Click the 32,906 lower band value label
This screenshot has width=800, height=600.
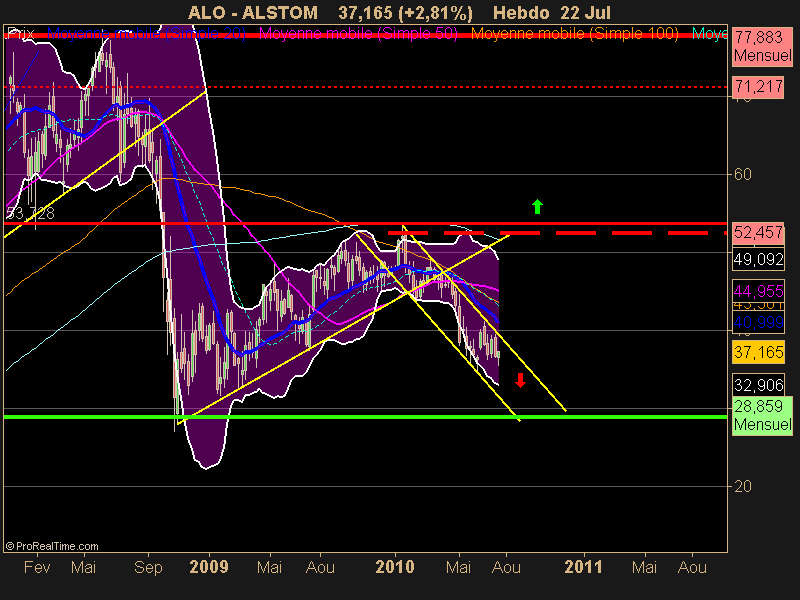[x=758, y=385]
